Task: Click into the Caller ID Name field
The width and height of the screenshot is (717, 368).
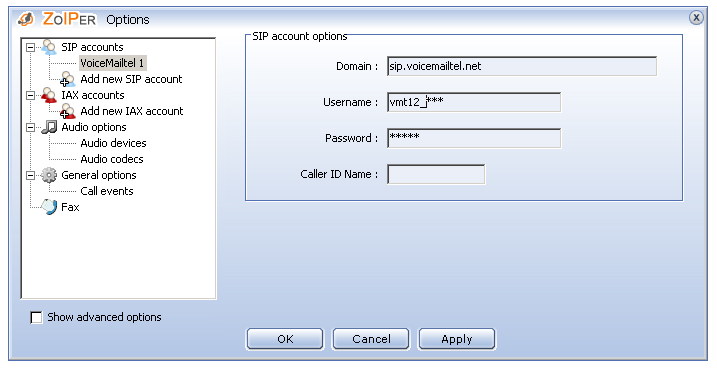Action: click(436, 174)
